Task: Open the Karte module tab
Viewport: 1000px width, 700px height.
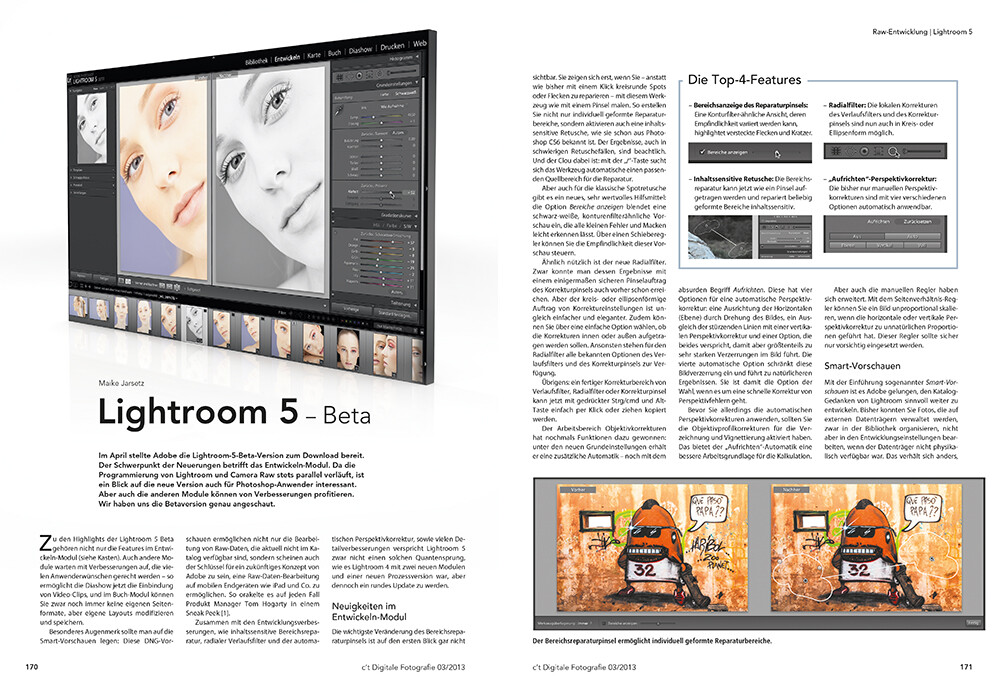Action: click(314, 55)
